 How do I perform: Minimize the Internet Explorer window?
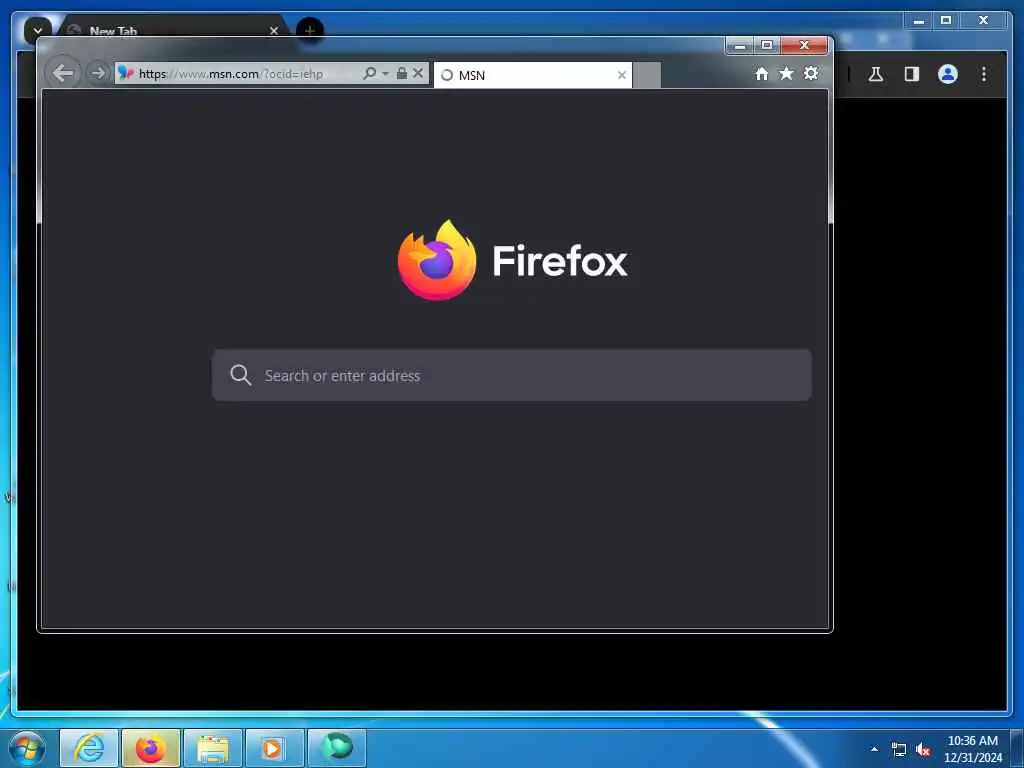point(740,46)
